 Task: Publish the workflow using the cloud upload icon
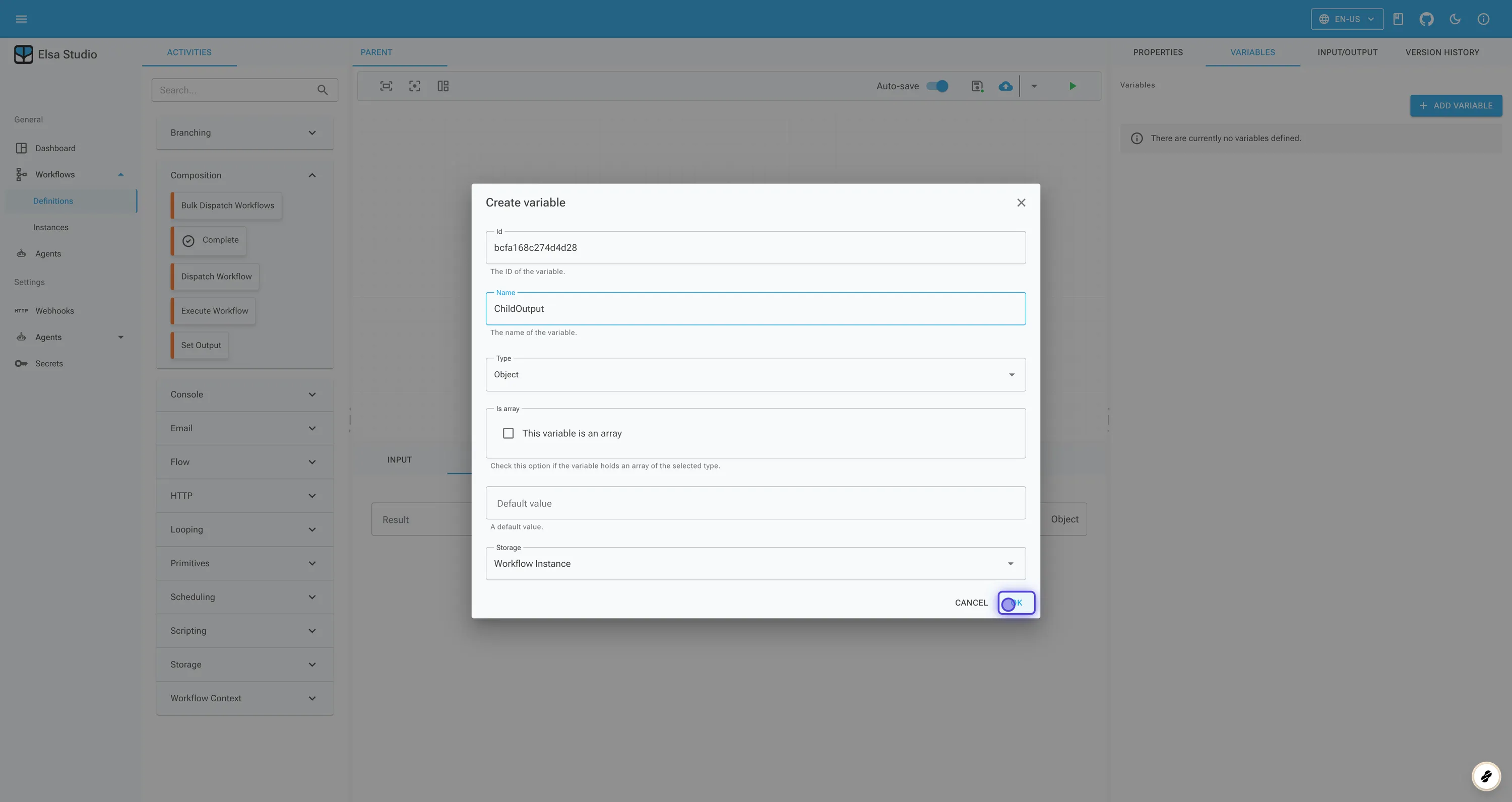point(1005,86)
